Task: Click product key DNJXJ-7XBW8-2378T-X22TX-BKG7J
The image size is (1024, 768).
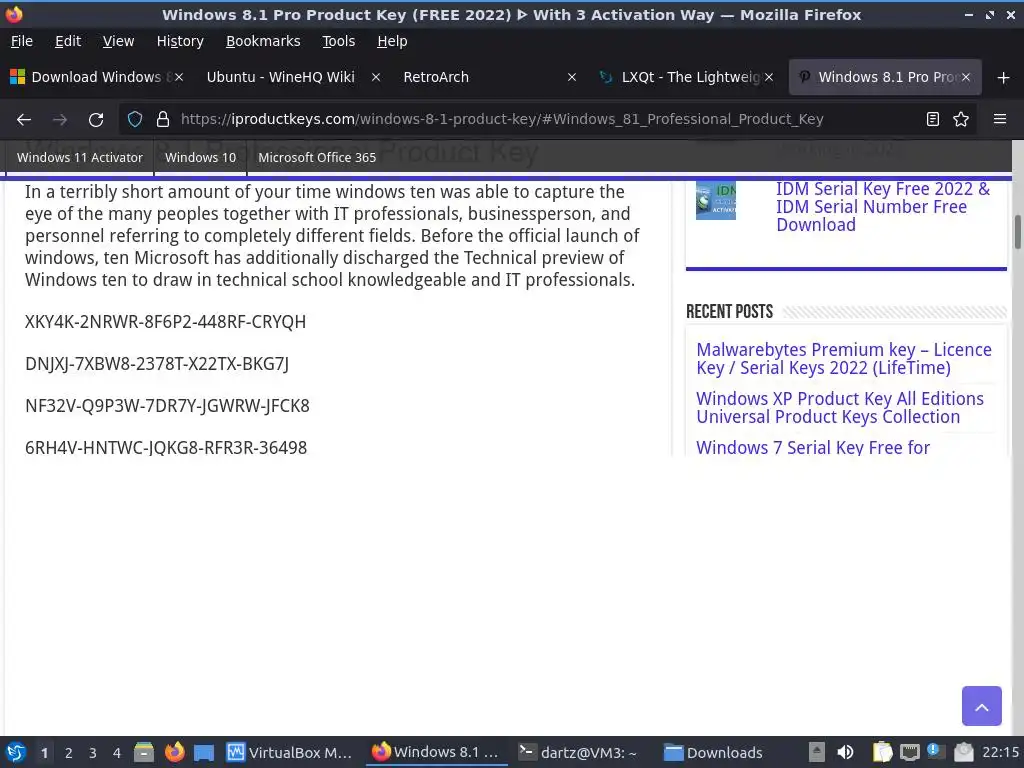Action: tap(157, 364)
